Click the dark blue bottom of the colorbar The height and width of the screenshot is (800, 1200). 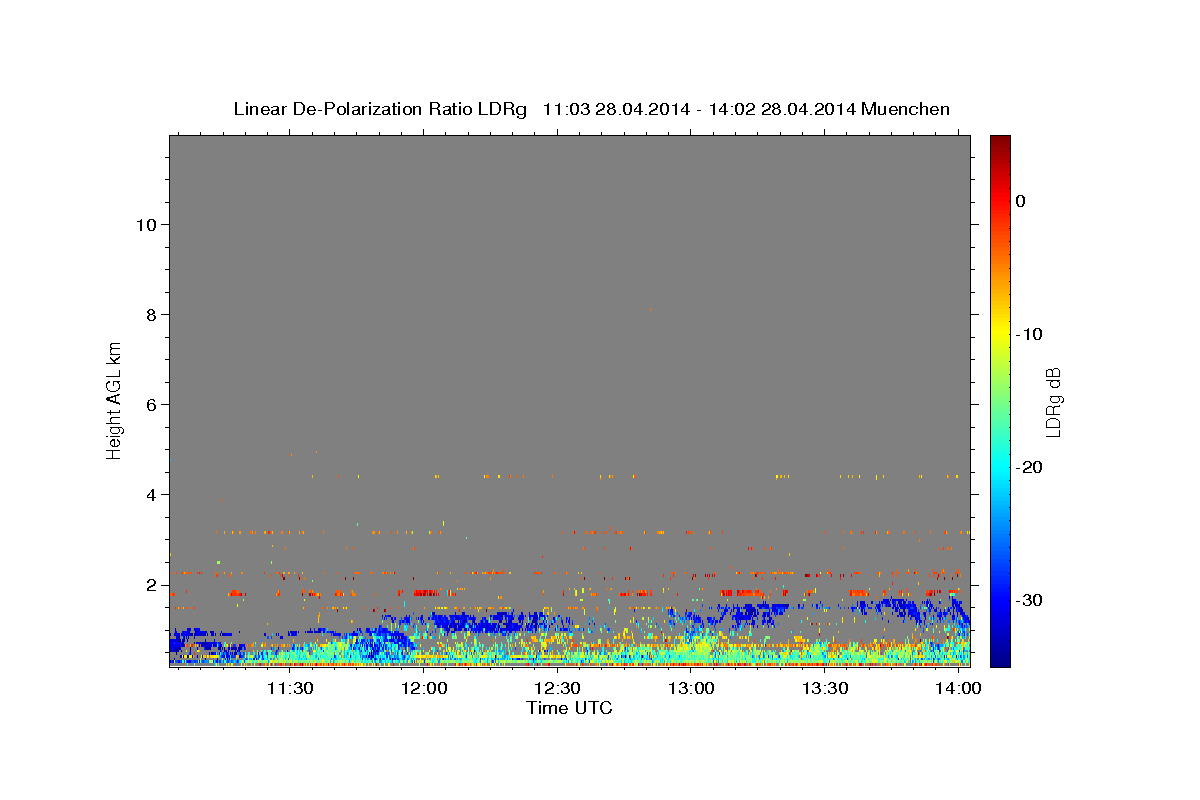pyautogui.click(x=1000, y=658)
